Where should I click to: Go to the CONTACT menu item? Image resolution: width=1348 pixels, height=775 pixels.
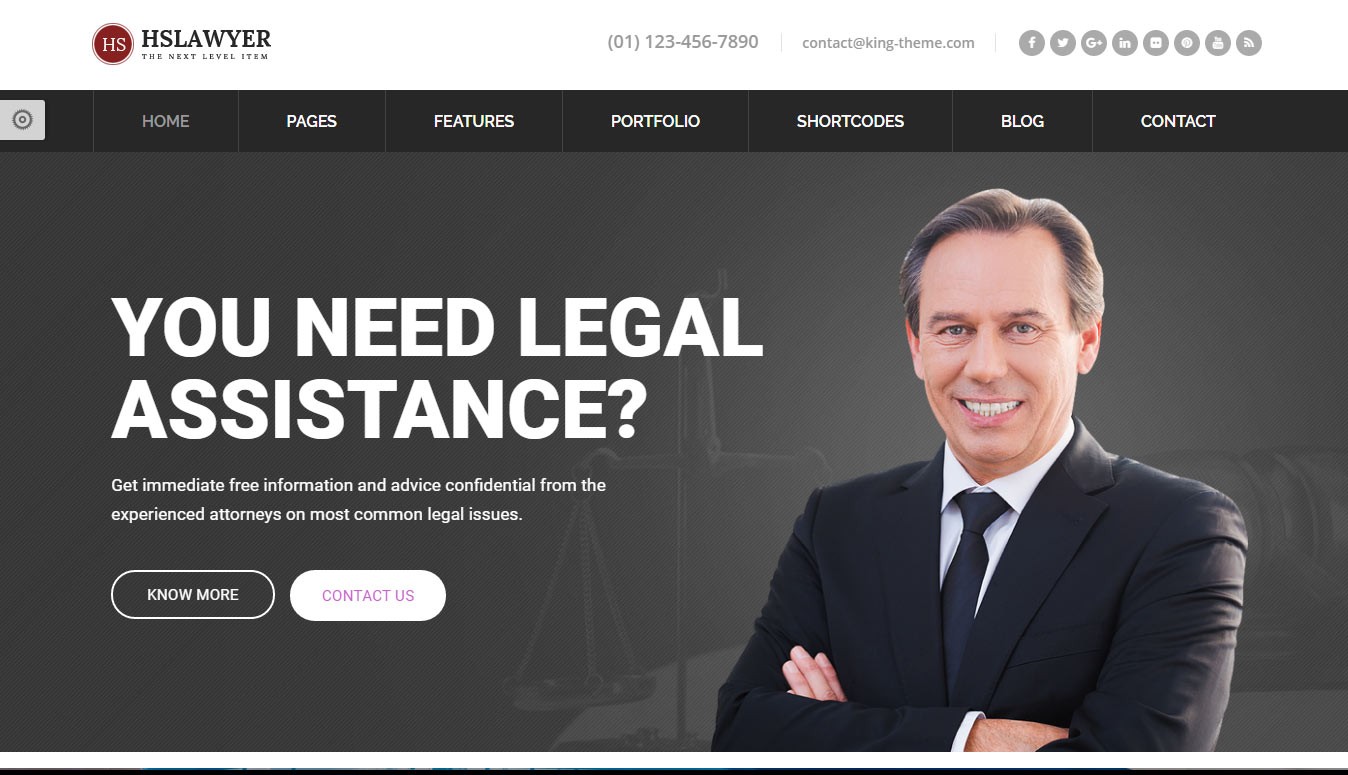[x=1178, y=121]
